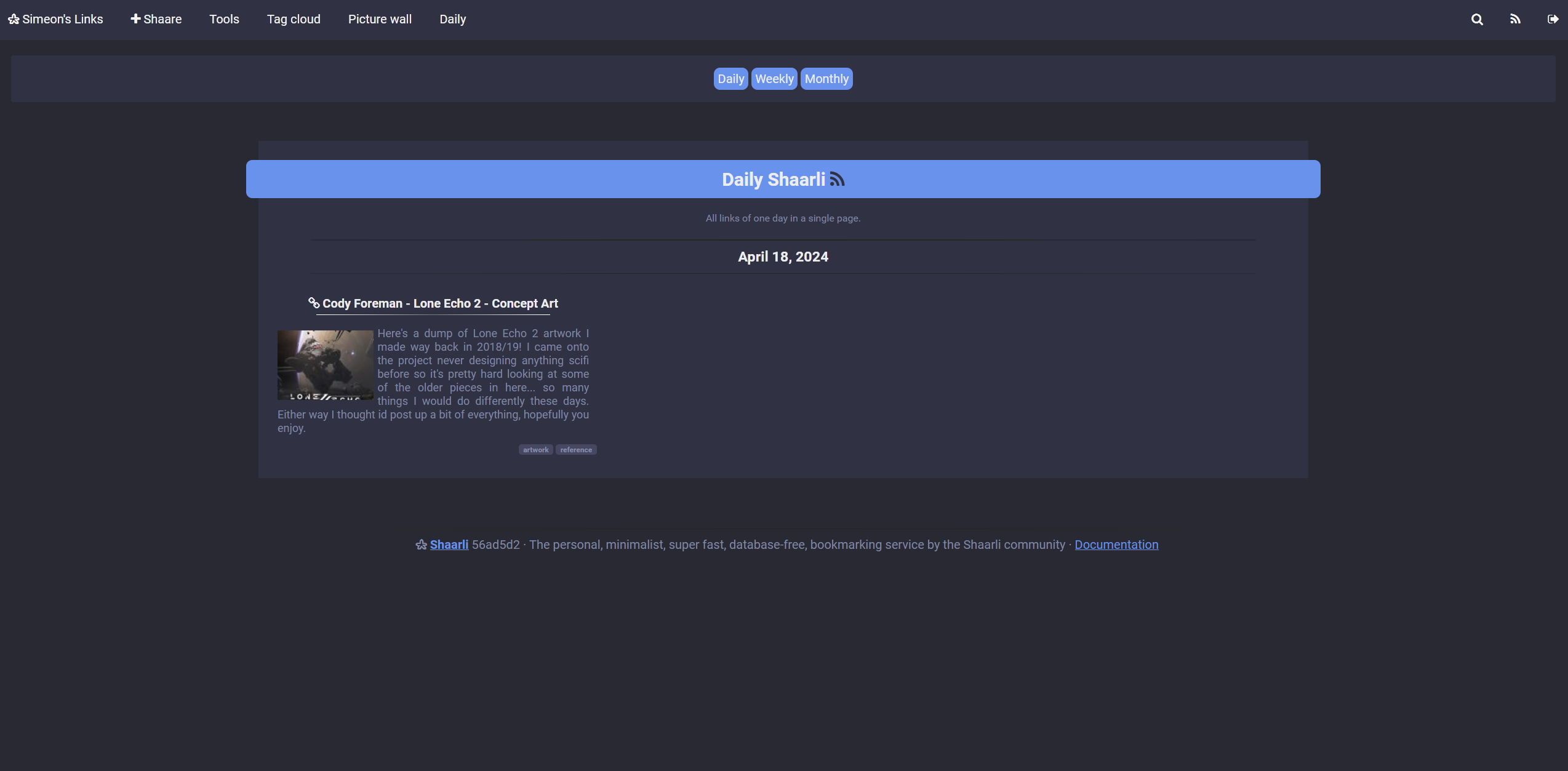
Task: Open the Documentation link in the footer
Action: [x=1116, y=545]
